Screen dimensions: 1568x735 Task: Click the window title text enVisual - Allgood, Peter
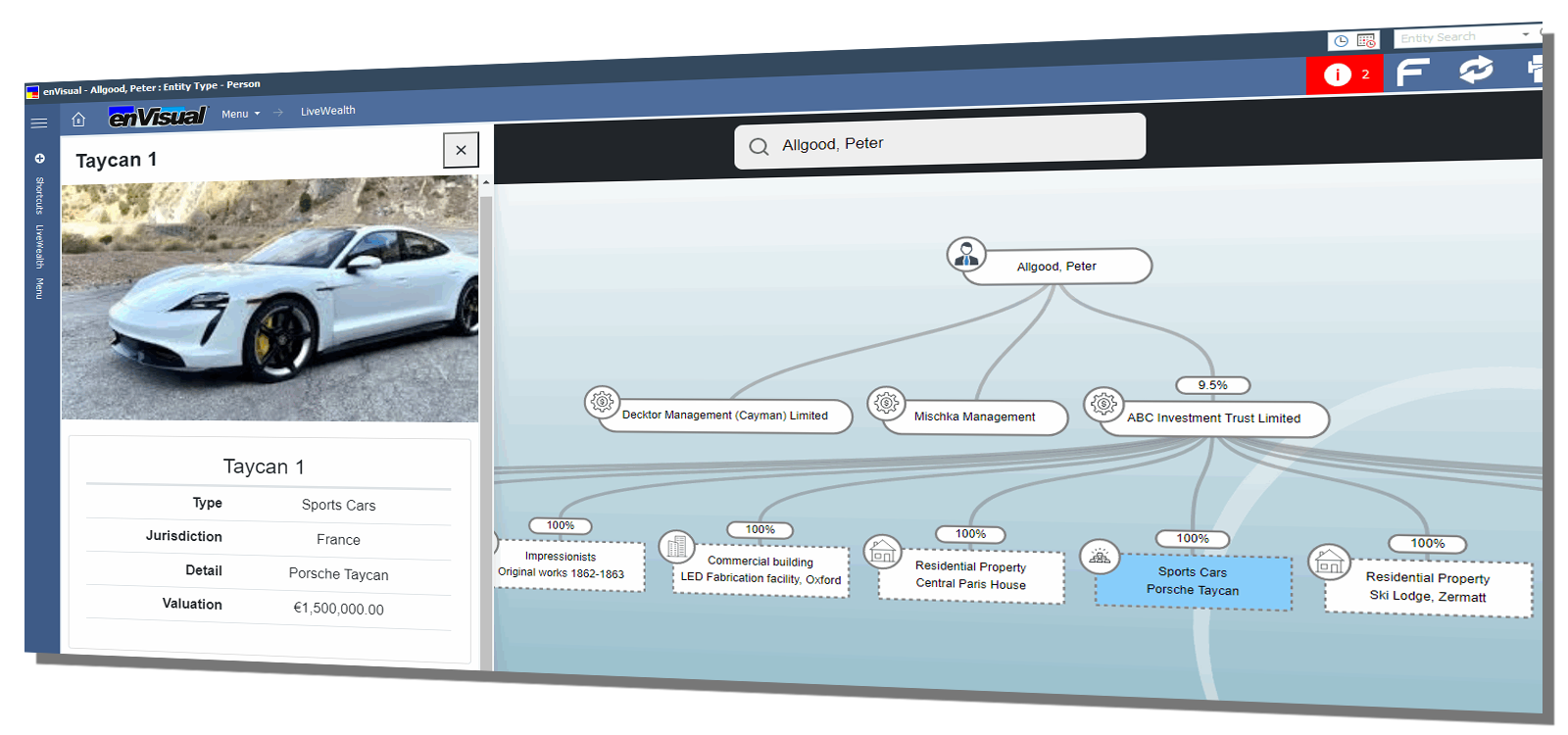152,87
